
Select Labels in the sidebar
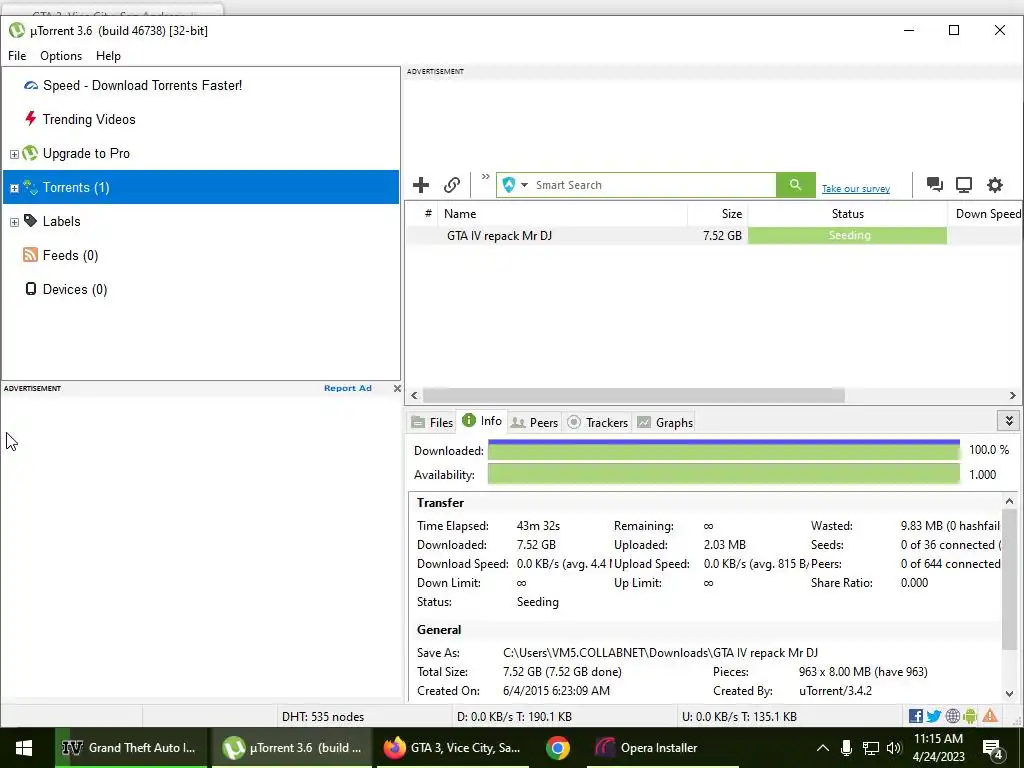pyautogui.click(x=61, y=221)
